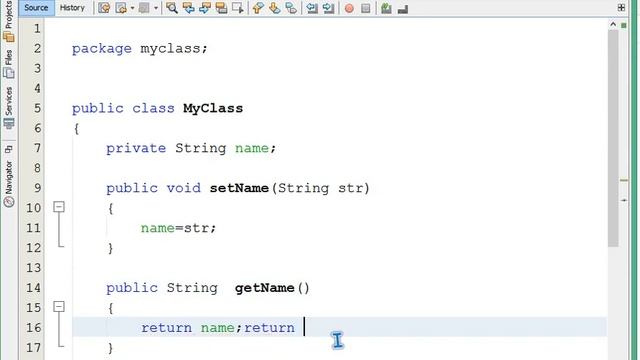Click line number 16 in the gutter
640x360 pixels.
(x=33, y=327)
